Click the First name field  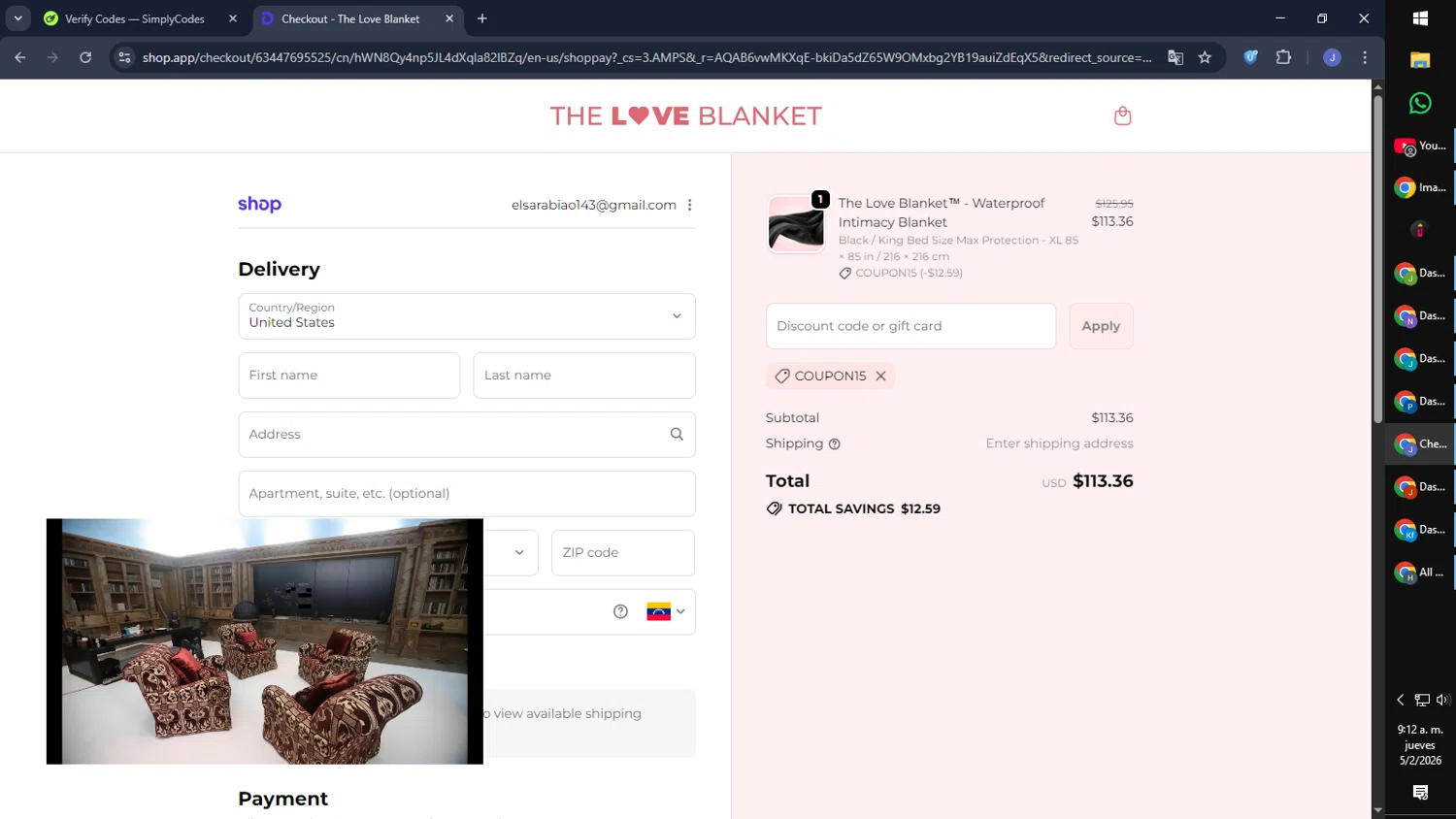[349, 376]
